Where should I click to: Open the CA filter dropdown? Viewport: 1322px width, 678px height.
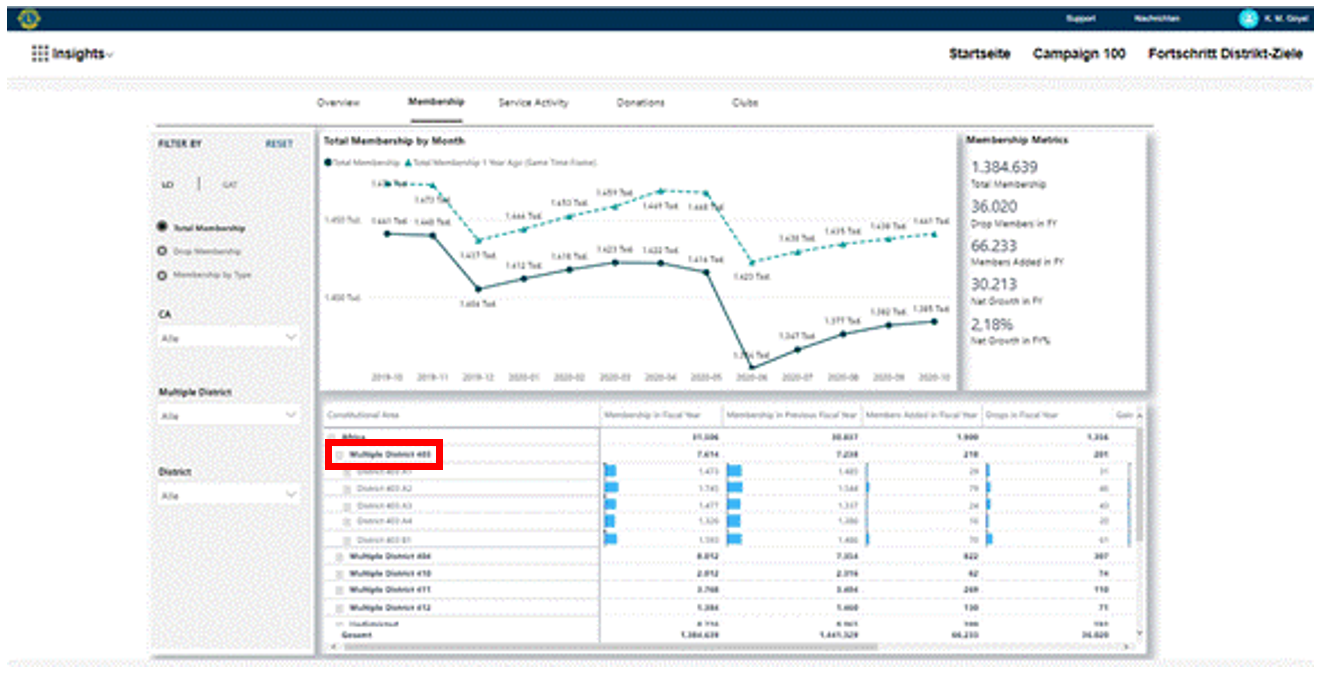point(229,338)
